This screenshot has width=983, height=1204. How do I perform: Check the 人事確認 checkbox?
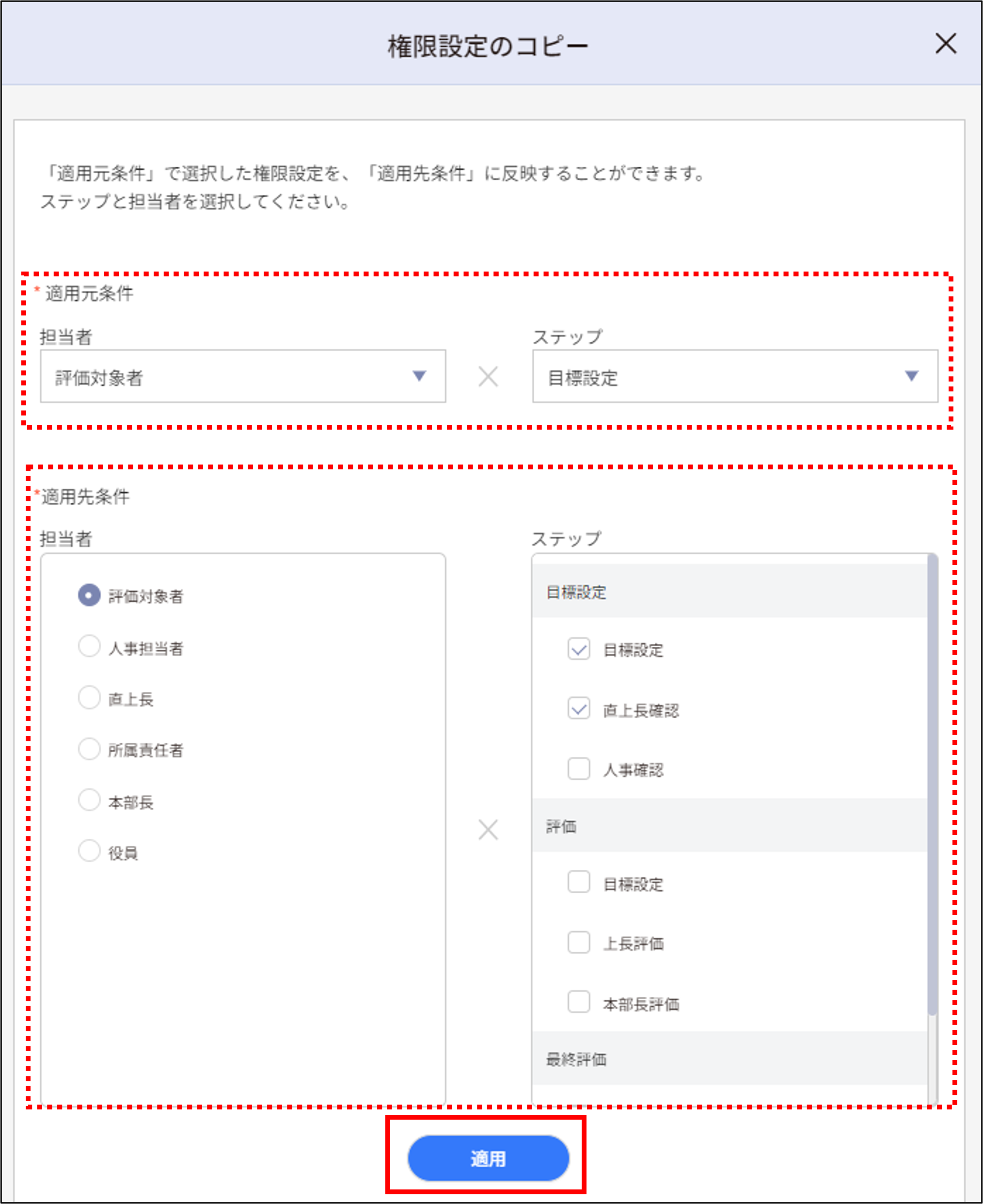tap(578, 769)
